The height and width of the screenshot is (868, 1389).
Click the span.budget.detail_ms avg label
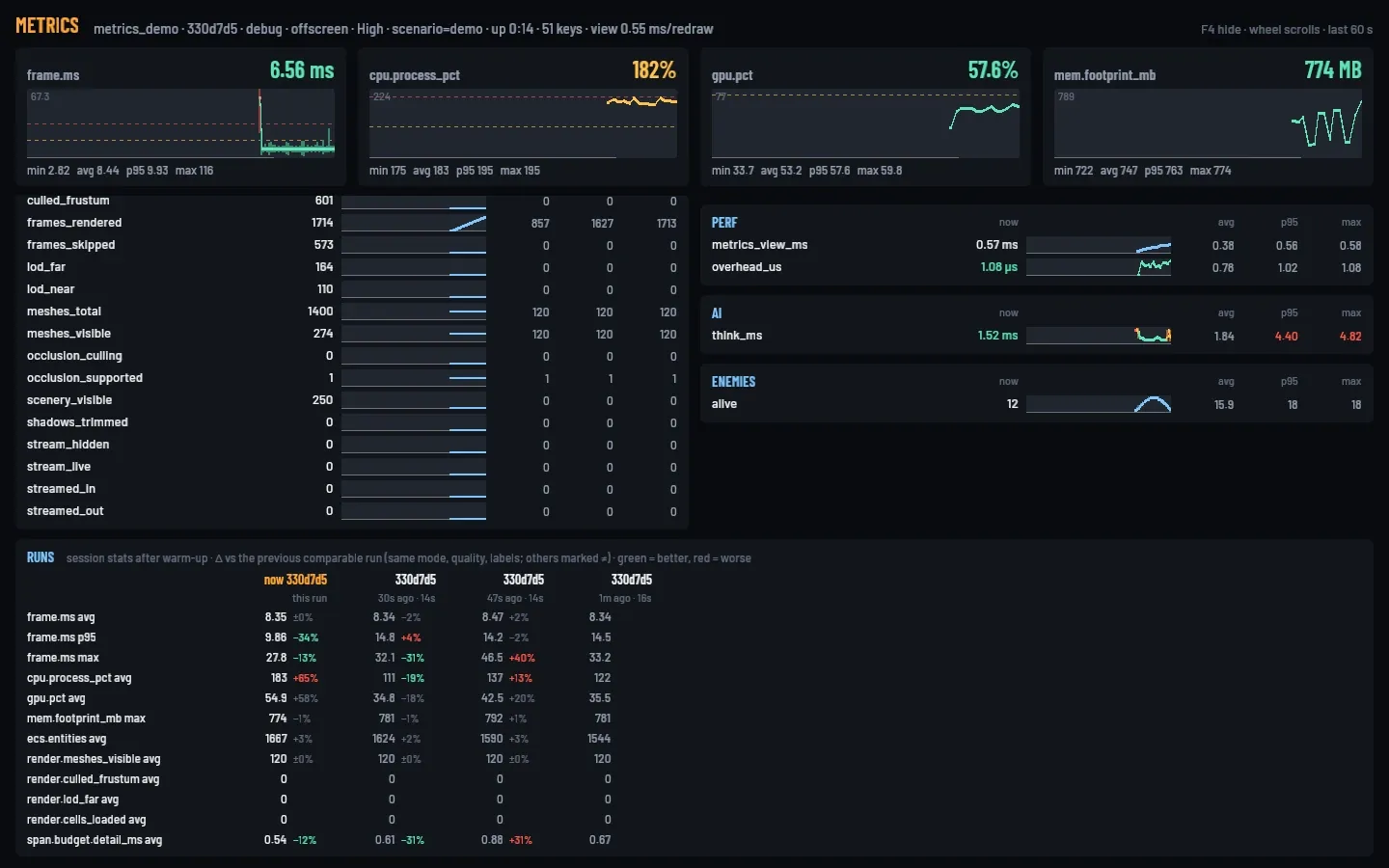(95, 840)
